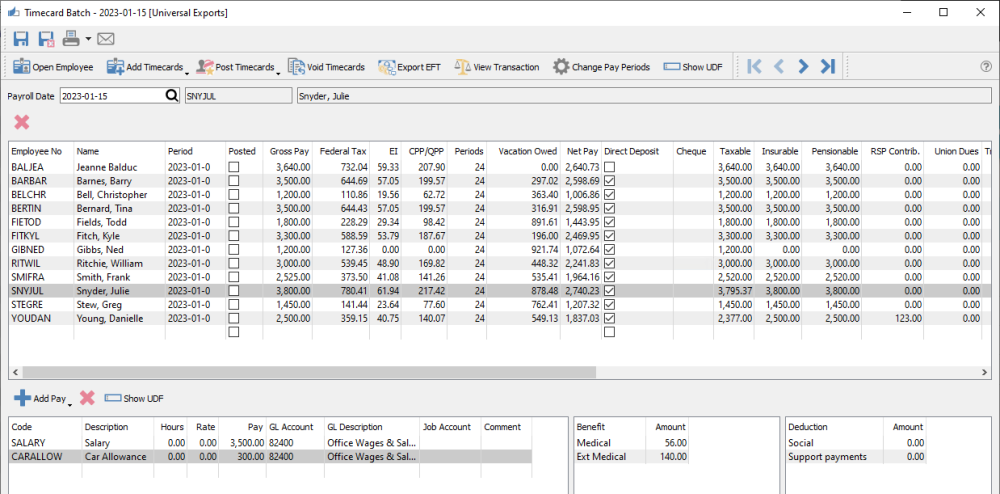1000x494 pixels.
Task: Open View Transaction from the toolbar
Action: click(x=497, y=67)
